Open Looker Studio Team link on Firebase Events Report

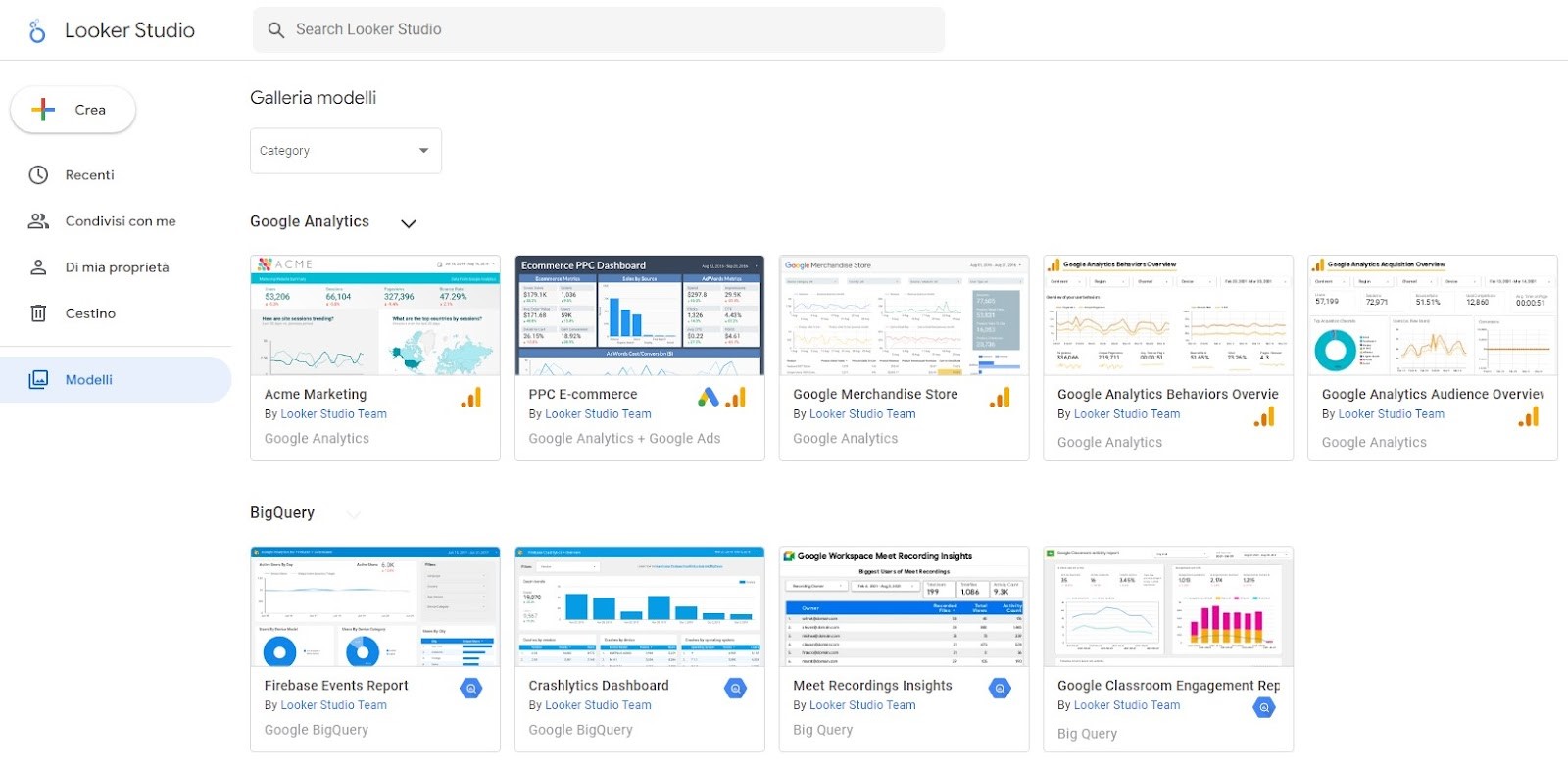point(334,705)
